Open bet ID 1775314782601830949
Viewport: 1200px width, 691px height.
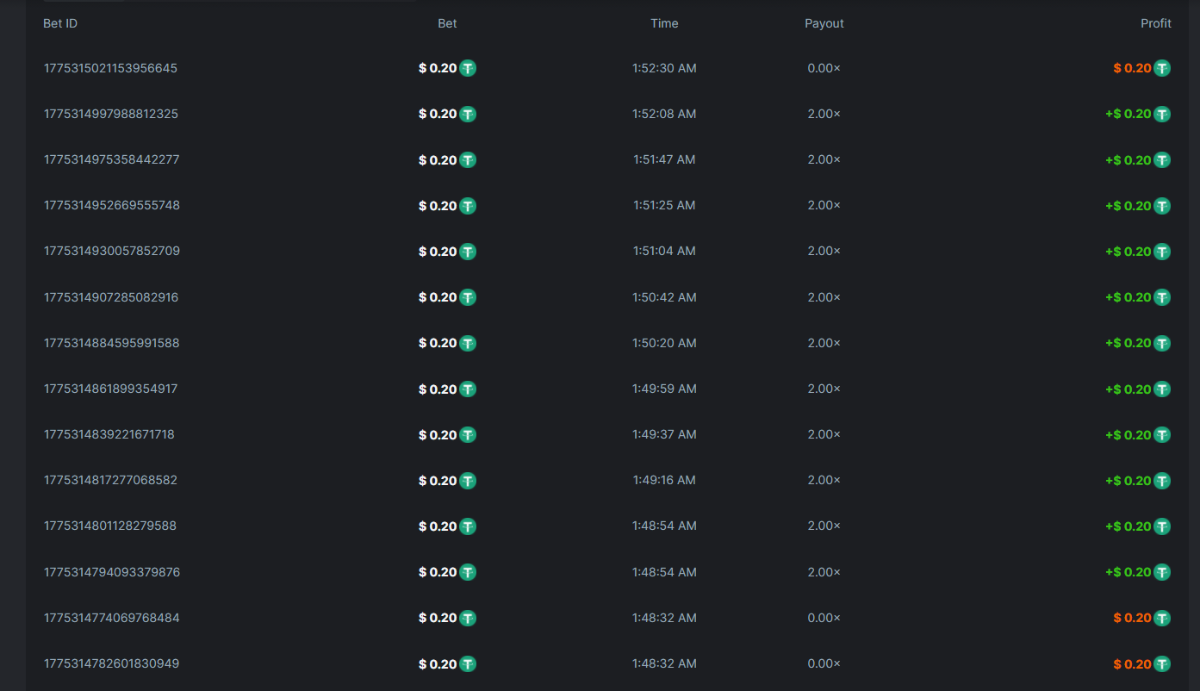[x=111, y=663]
